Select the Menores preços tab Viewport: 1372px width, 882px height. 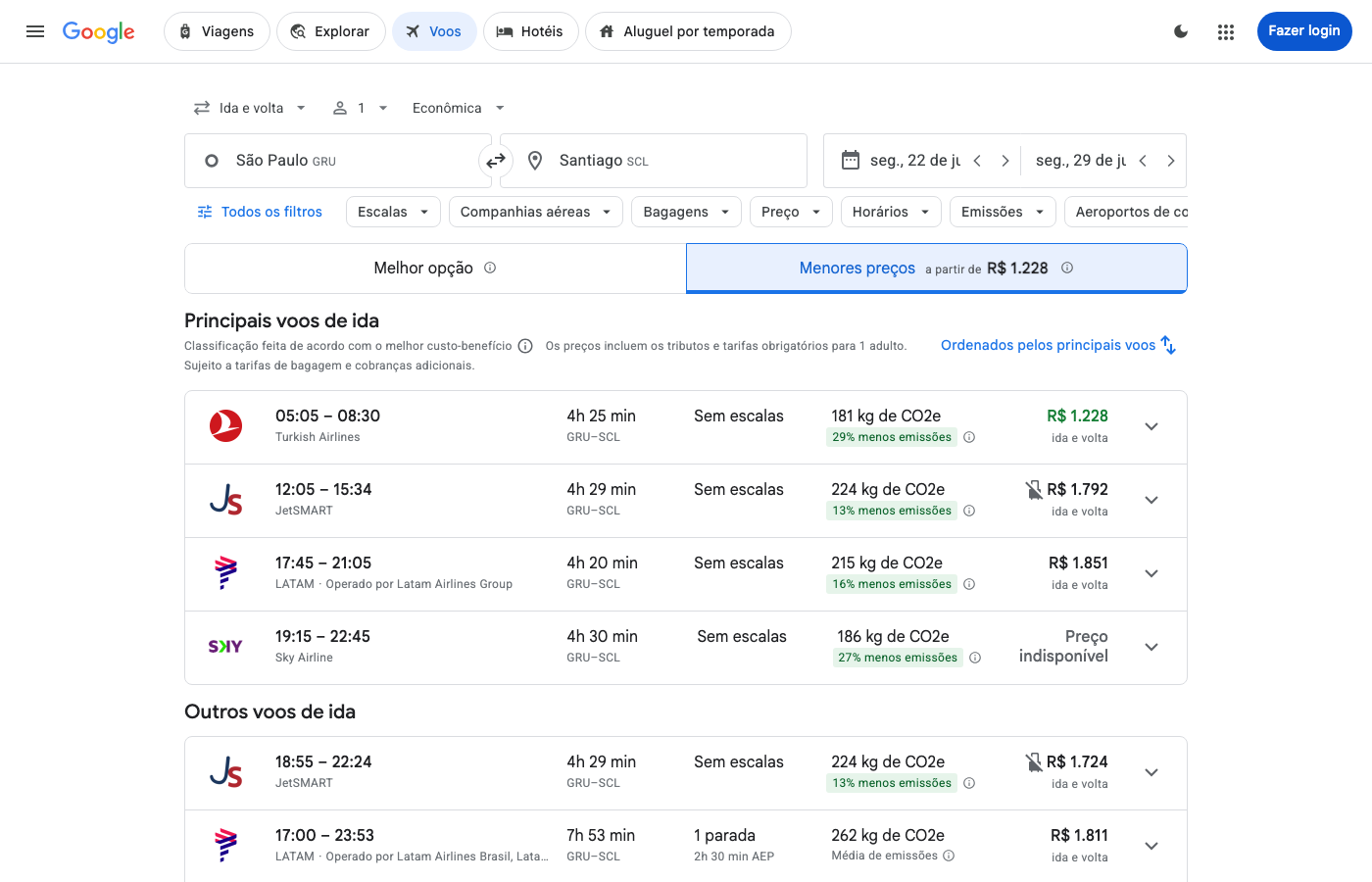click(937, 268)
